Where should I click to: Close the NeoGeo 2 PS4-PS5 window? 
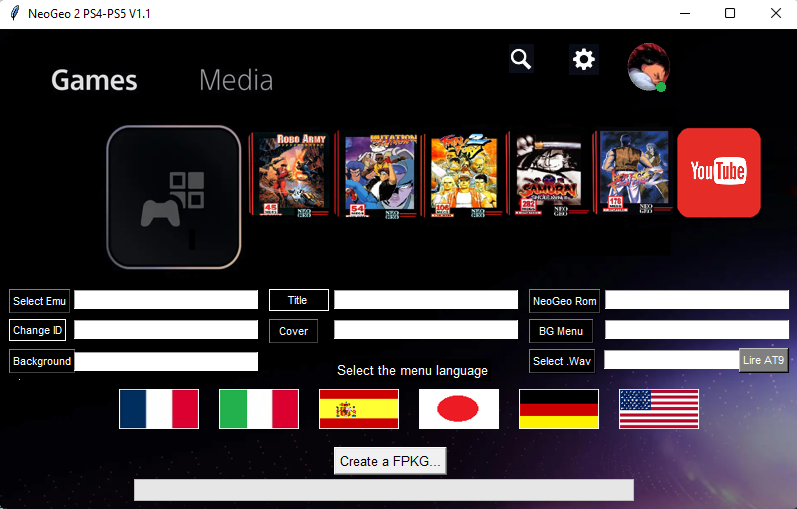click(x=776, y=14)
